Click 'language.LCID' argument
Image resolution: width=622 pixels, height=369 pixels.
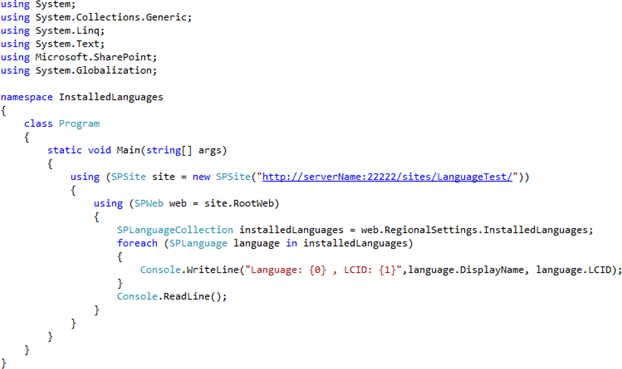tap(574, 270)
